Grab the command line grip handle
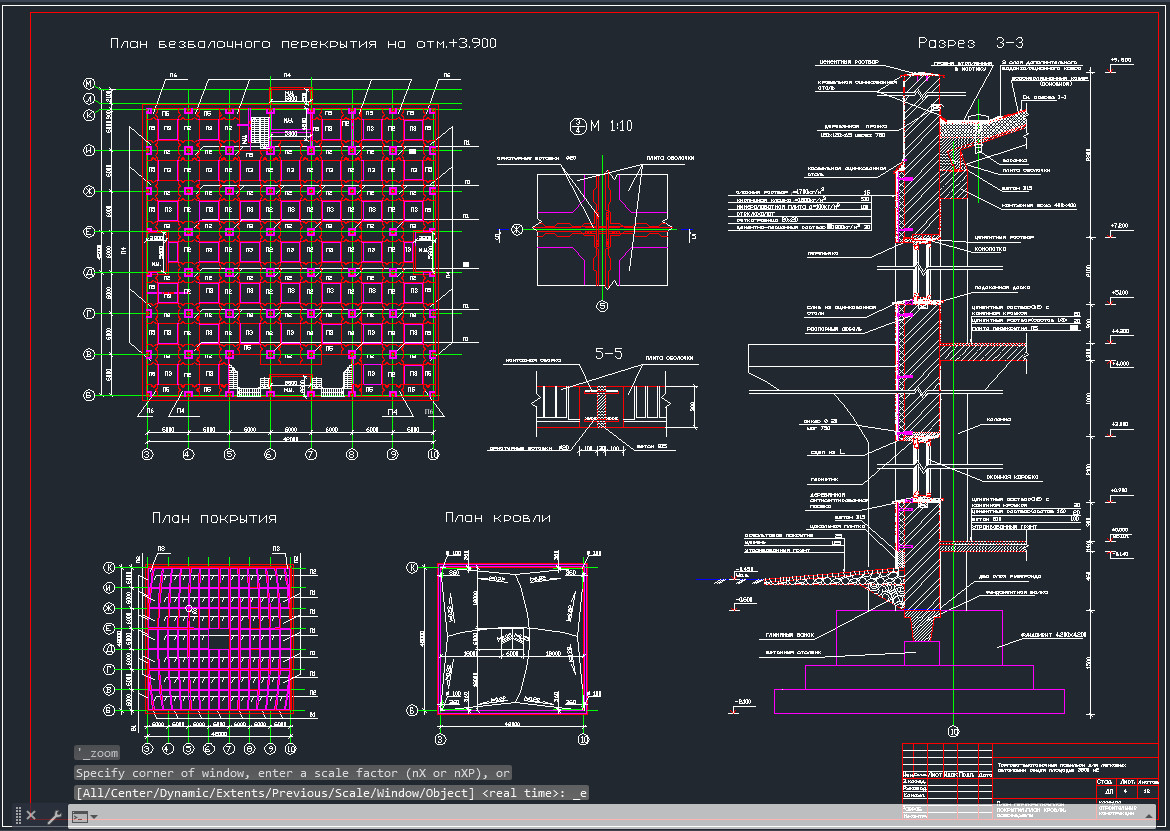This screenshot has height=831, width=1170. (17, 816)
